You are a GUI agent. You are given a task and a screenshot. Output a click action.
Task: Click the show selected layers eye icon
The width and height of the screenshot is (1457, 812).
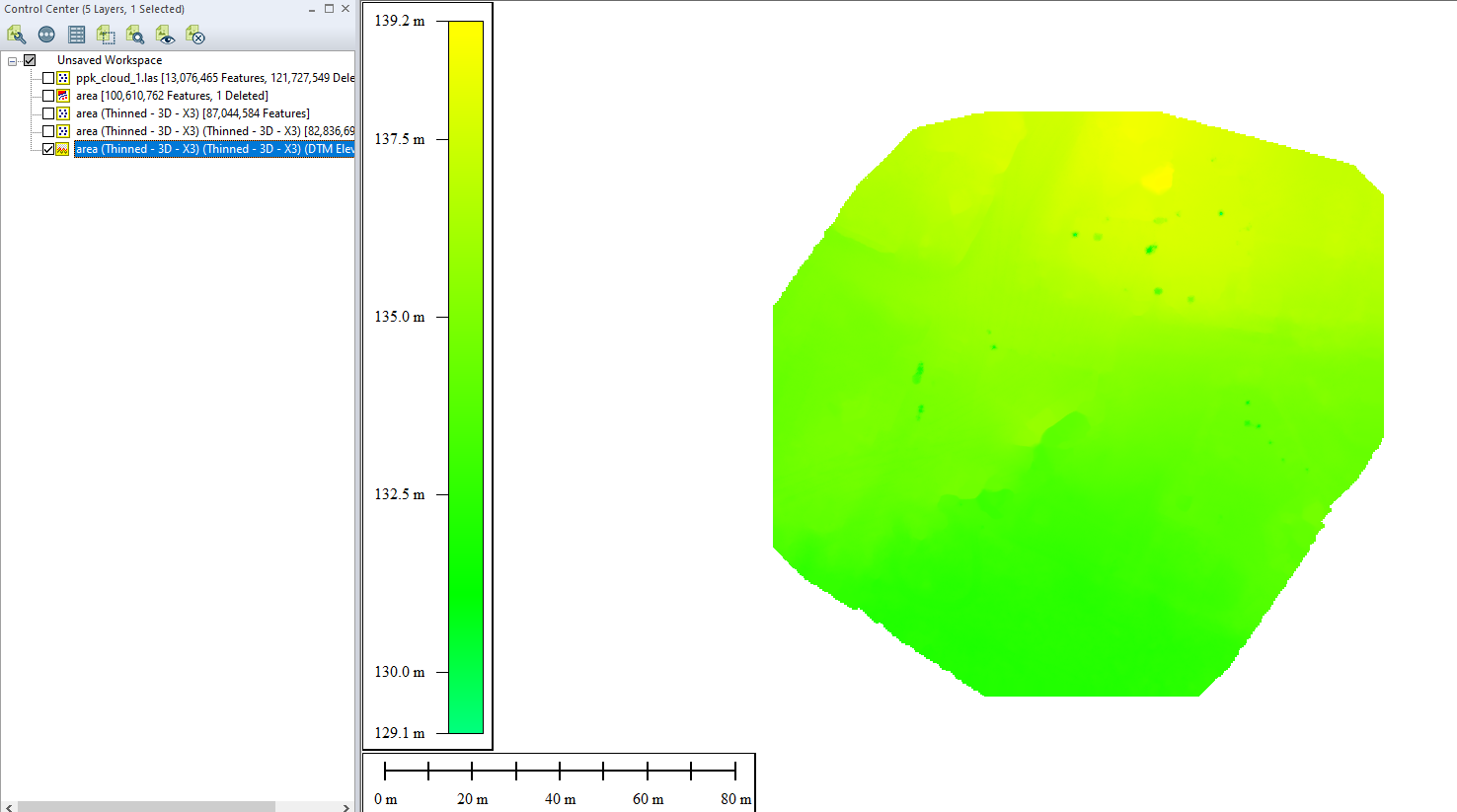point(165,35)
